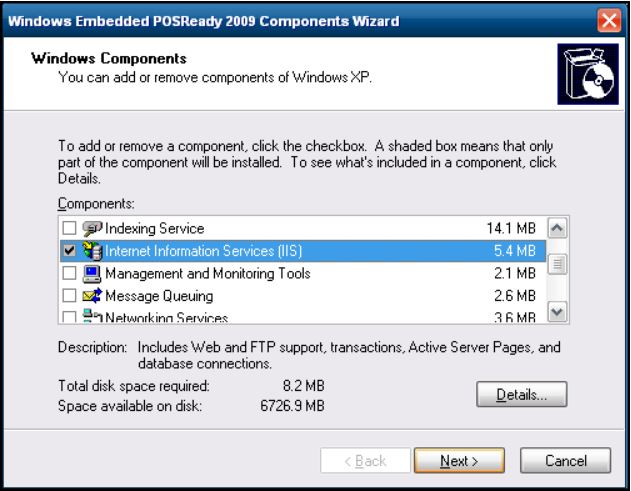Click the Indexing Service icon
The width and height of the screenshot is (631, 491).
click(x=89, y=228)
